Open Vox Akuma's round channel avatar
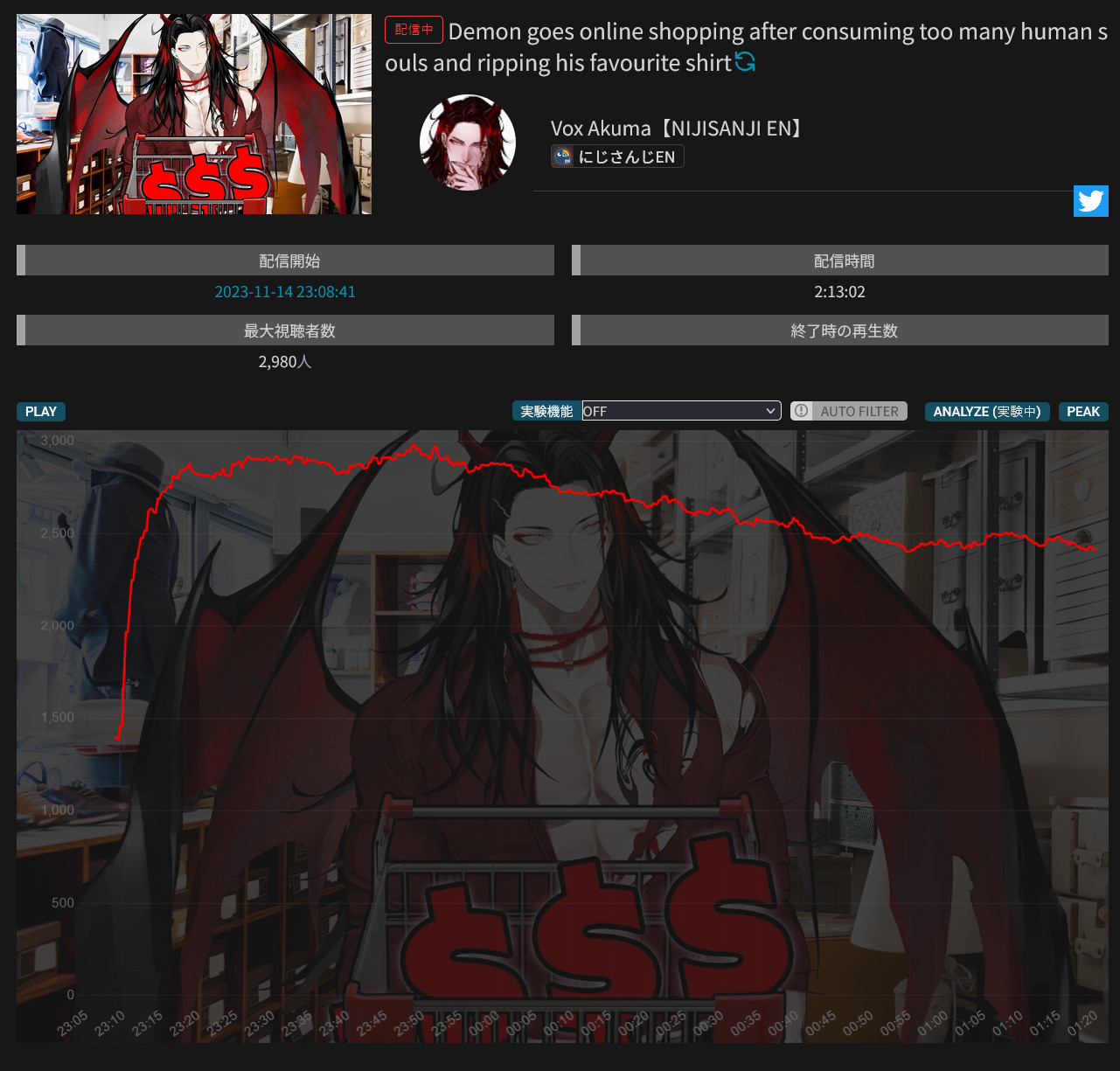Image resolution: width=1120 pixels, height=1071 pixels. pyautogui.click(x=468, y=143)
